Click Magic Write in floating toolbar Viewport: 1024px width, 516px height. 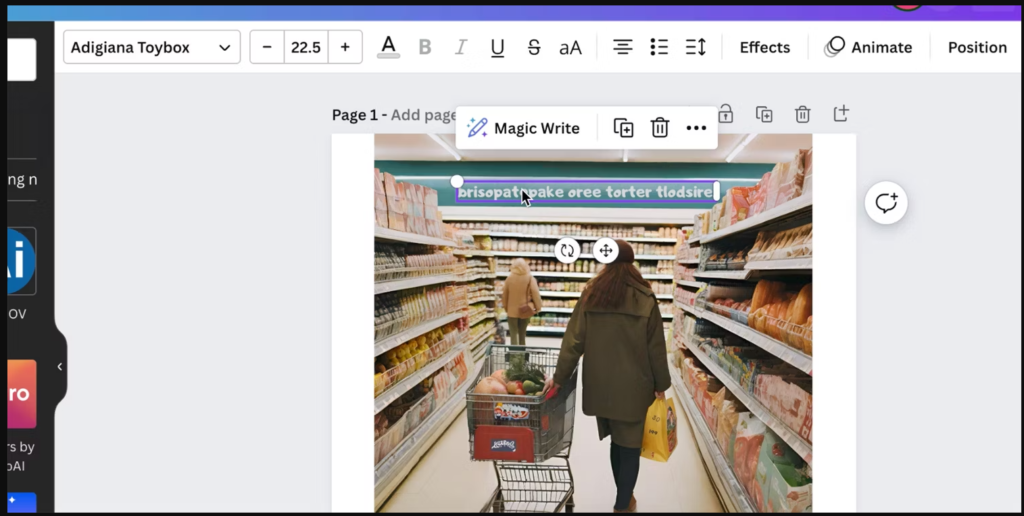(x=524, y=128)
